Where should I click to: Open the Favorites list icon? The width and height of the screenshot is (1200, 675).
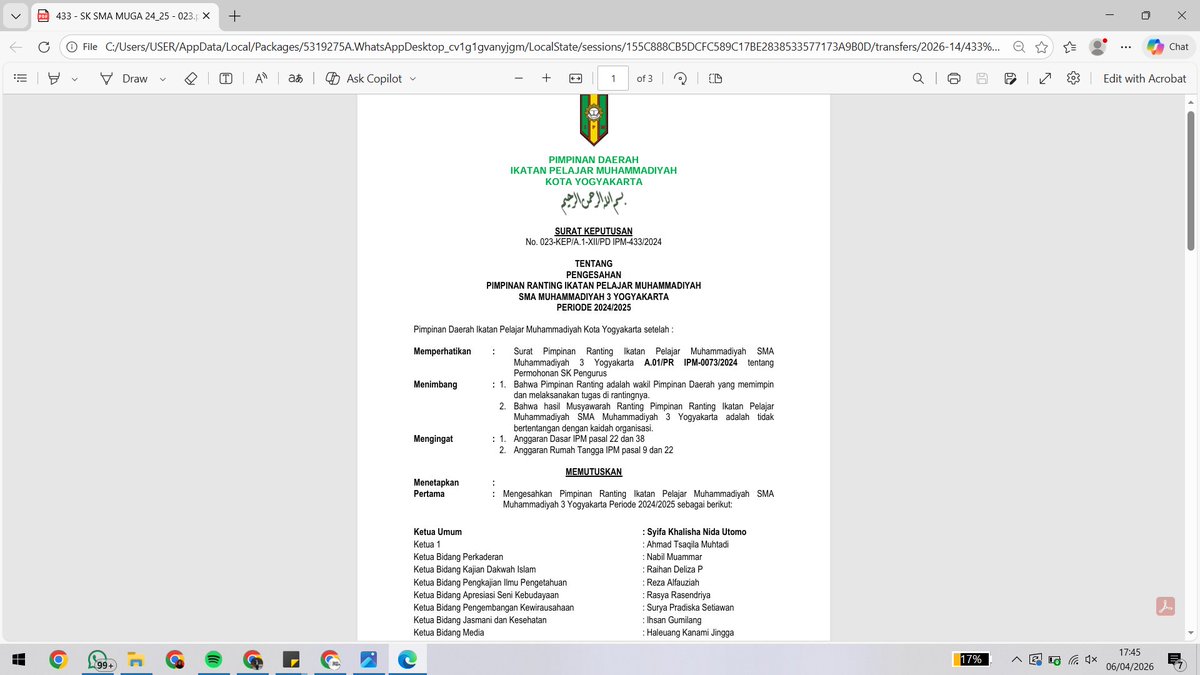click(x=1070, y=47)
